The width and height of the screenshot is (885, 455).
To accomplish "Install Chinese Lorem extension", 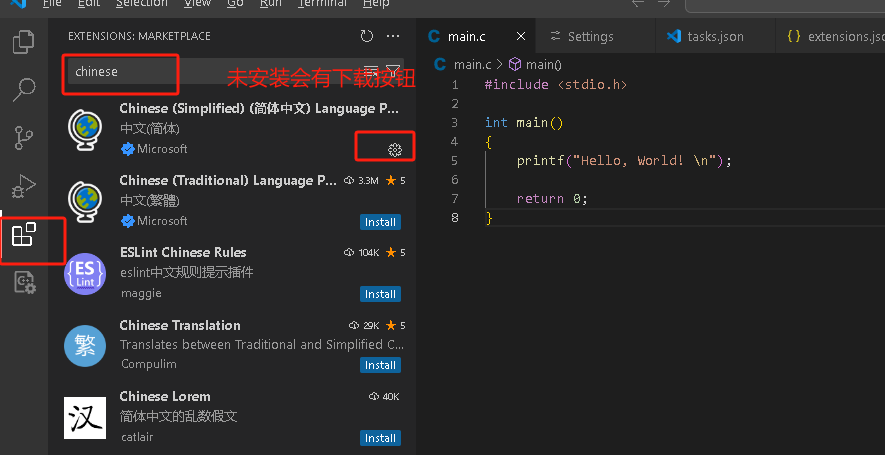I will (x=380, y=438).
